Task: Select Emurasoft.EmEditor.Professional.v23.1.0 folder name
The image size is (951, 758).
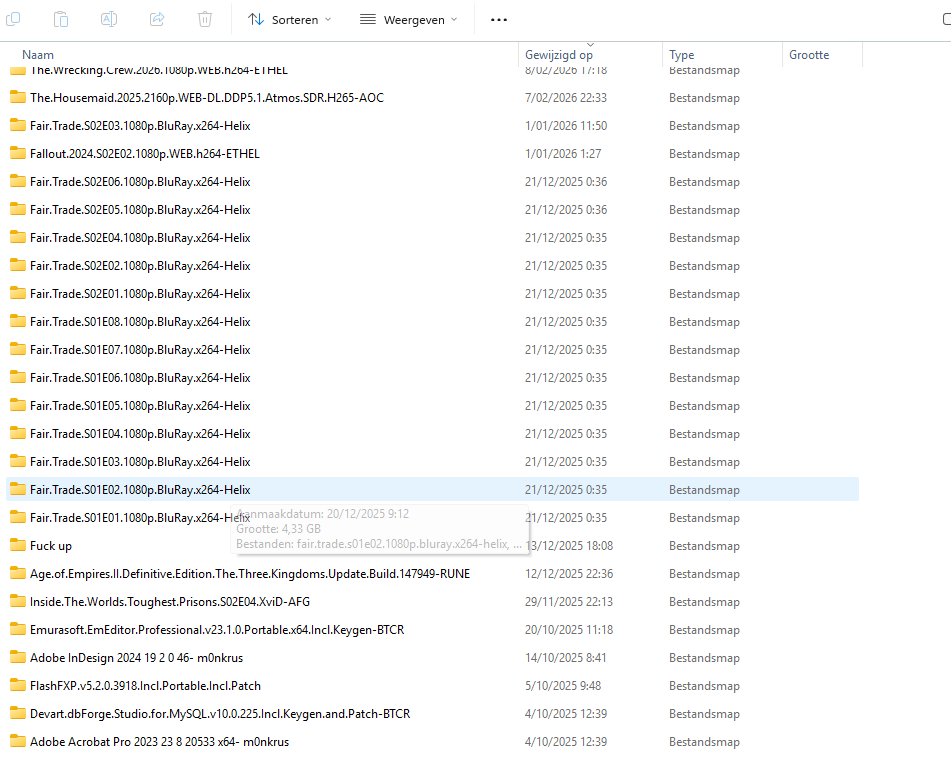Action: click(217, 629)
